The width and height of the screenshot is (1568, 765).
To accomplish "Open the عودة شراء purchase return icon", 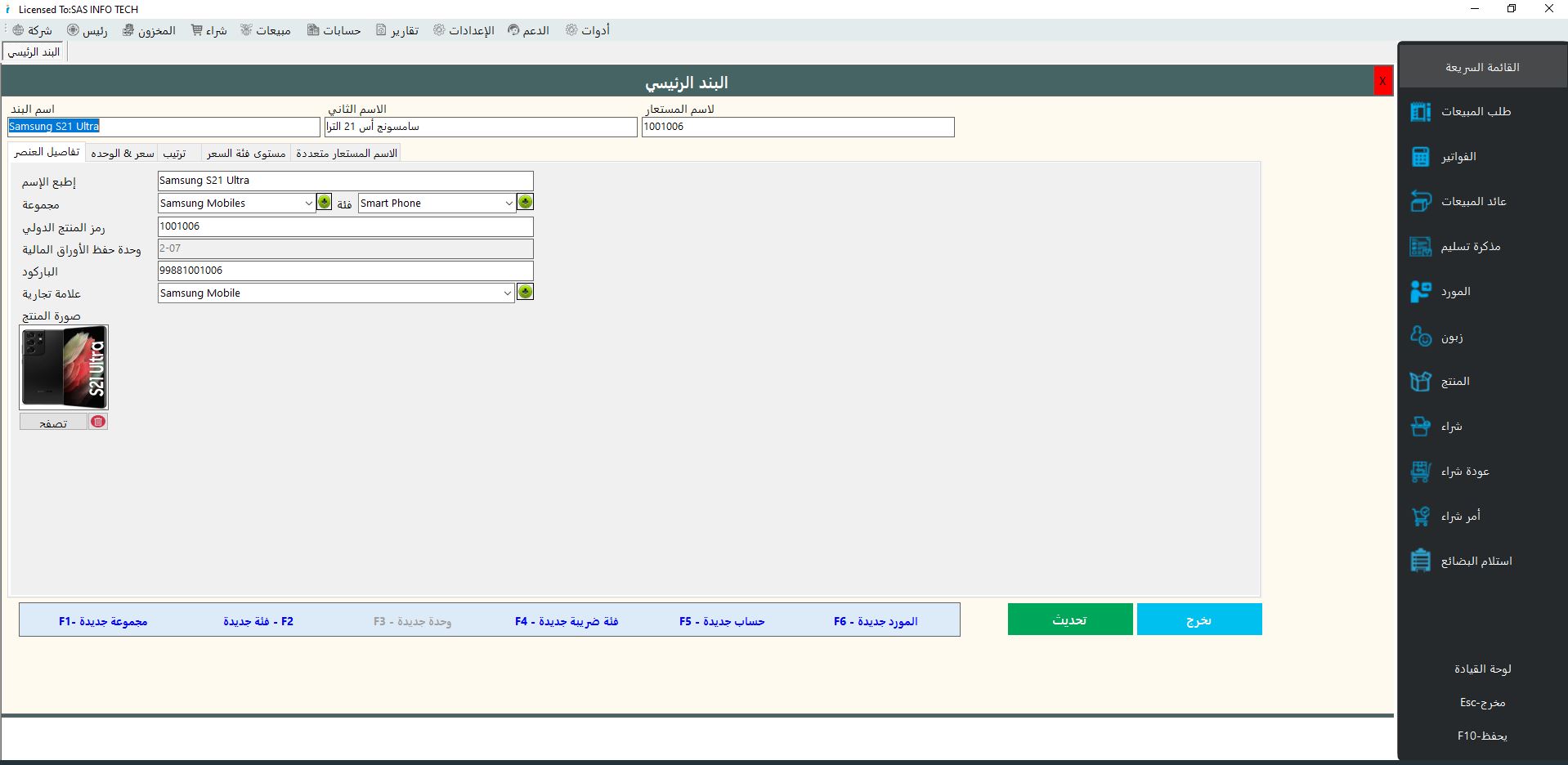I will pos(1421,471).
